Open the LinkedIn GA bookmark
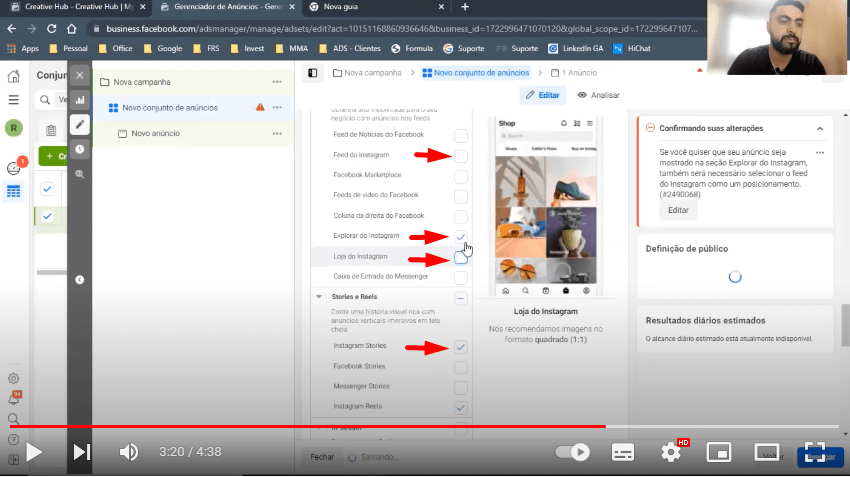The height and width of the screenshot is (477, 850). pos(576,48)
